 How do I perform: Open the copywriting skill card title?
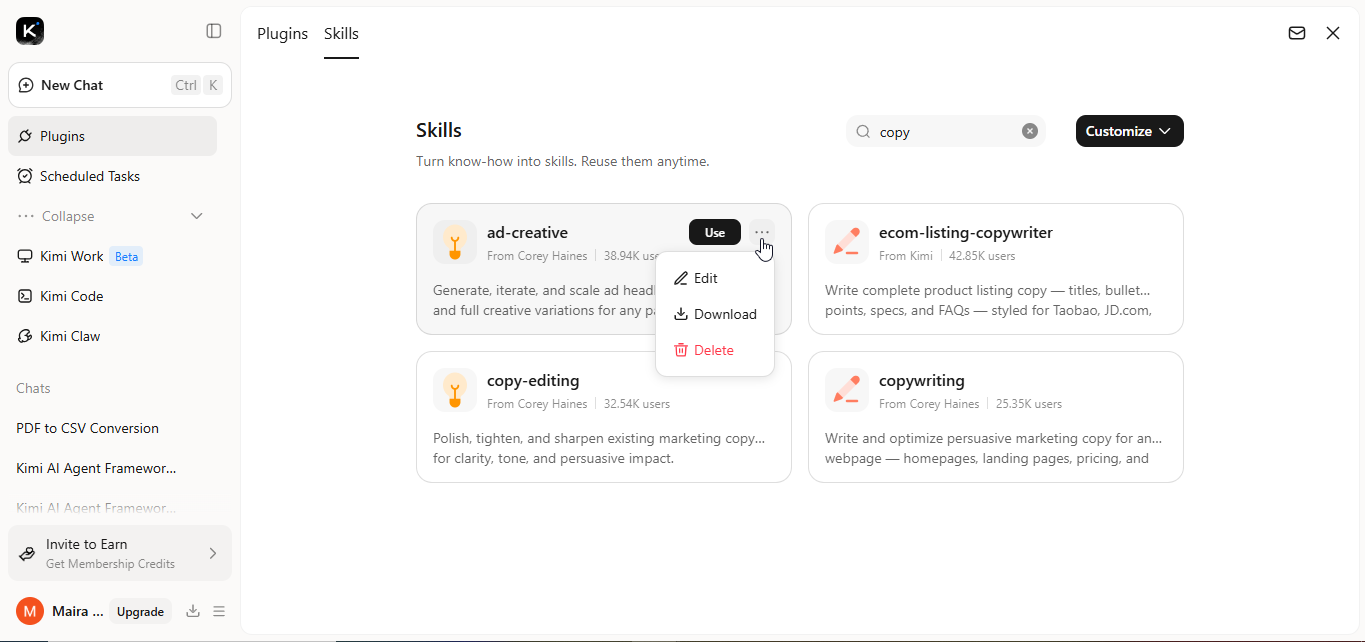[922, 380]
